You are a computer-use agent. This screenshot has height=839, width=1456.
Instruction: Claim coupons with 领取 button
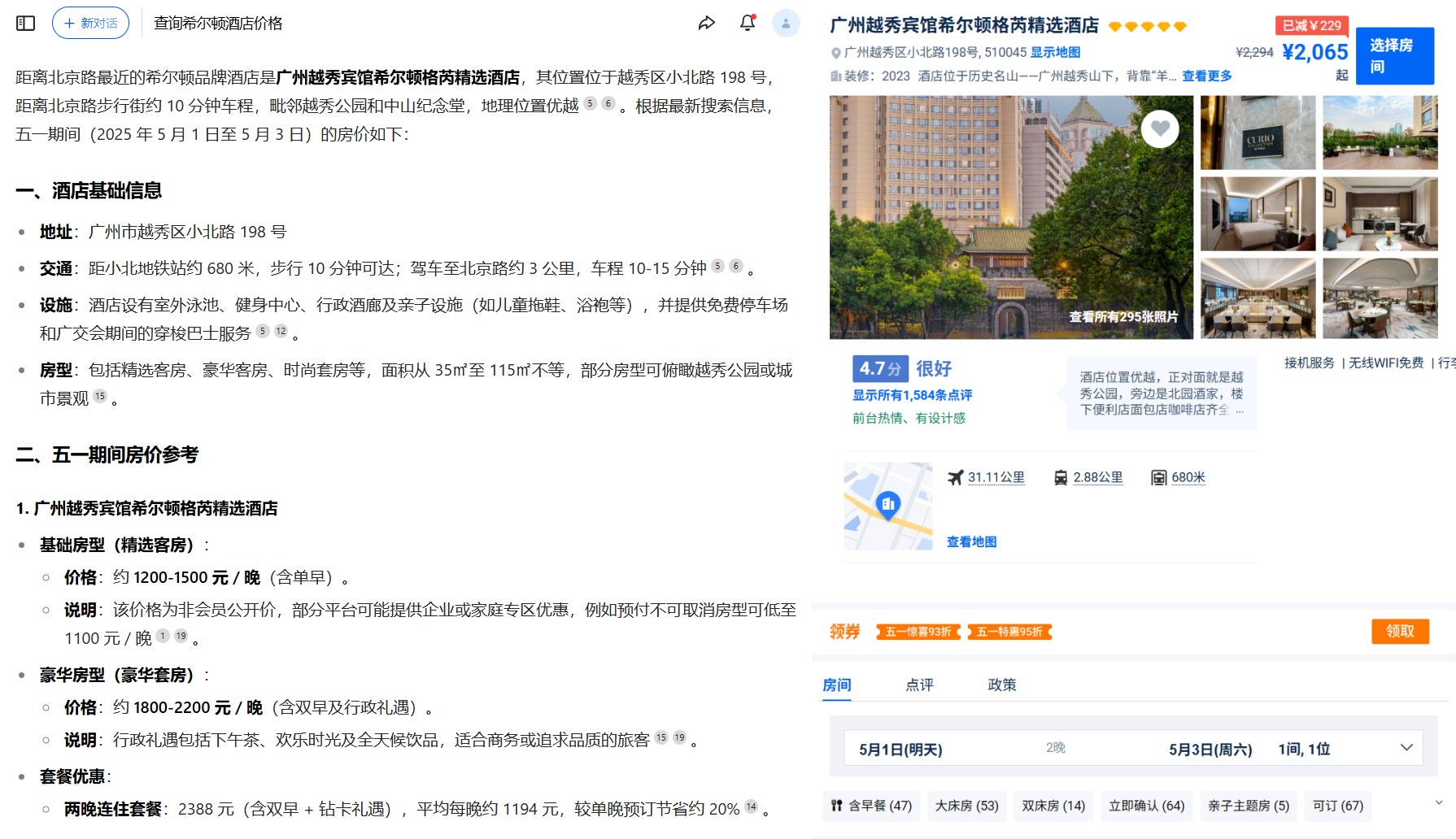point(1400,631)
